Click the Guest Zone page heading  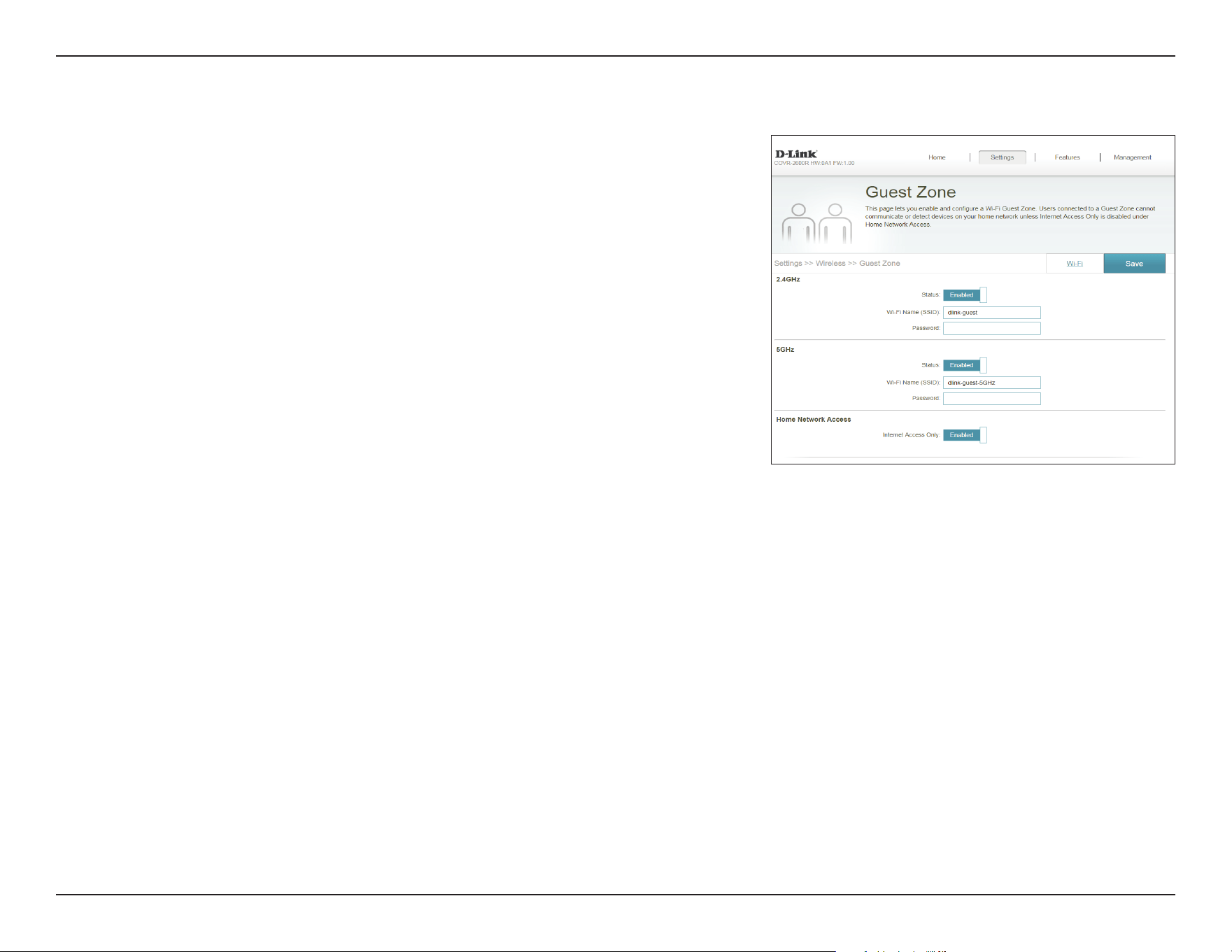pos(910,192)
